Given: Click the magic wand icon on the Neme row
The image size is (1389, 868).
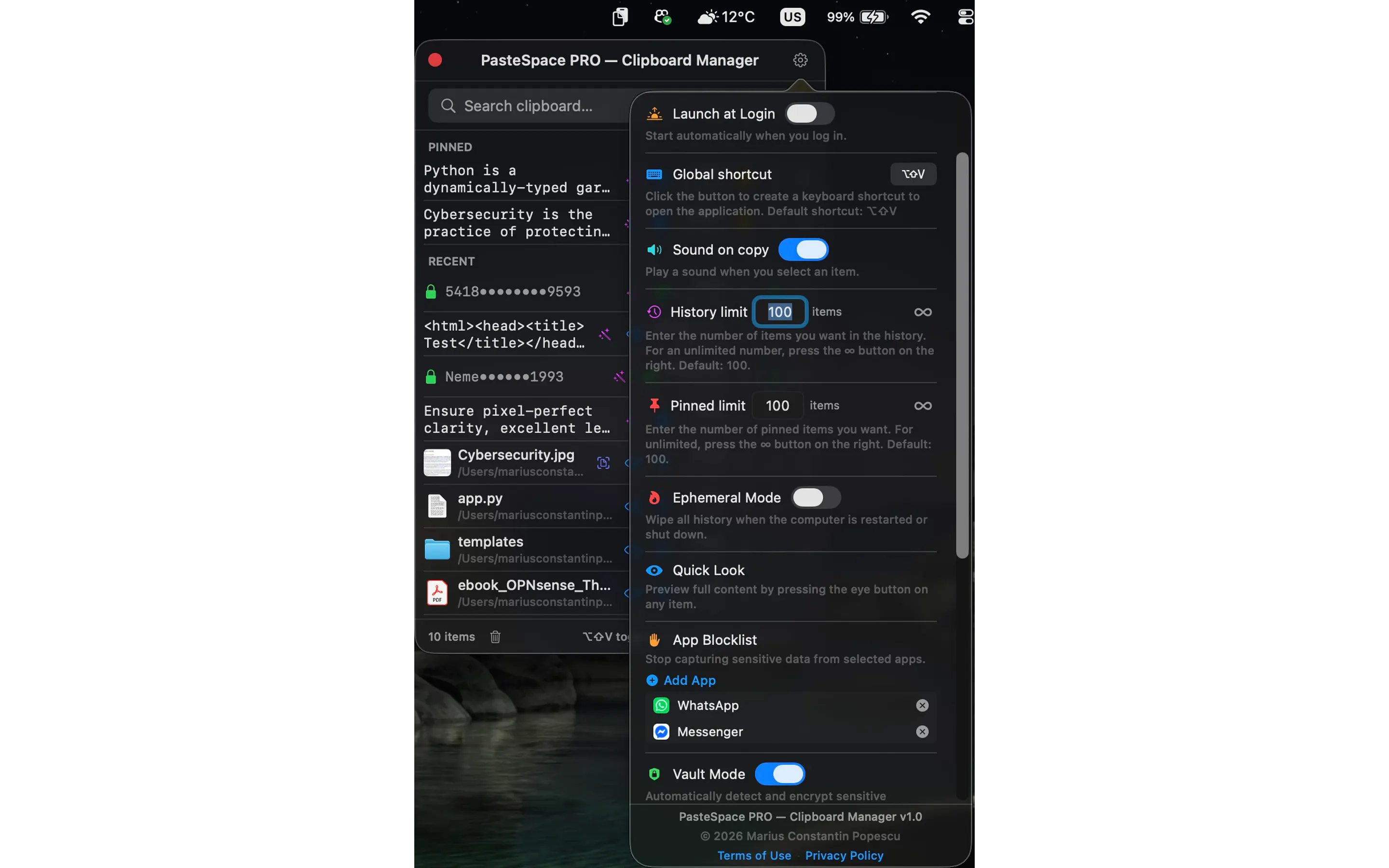Looking at the screenshot, I should 619,377.
